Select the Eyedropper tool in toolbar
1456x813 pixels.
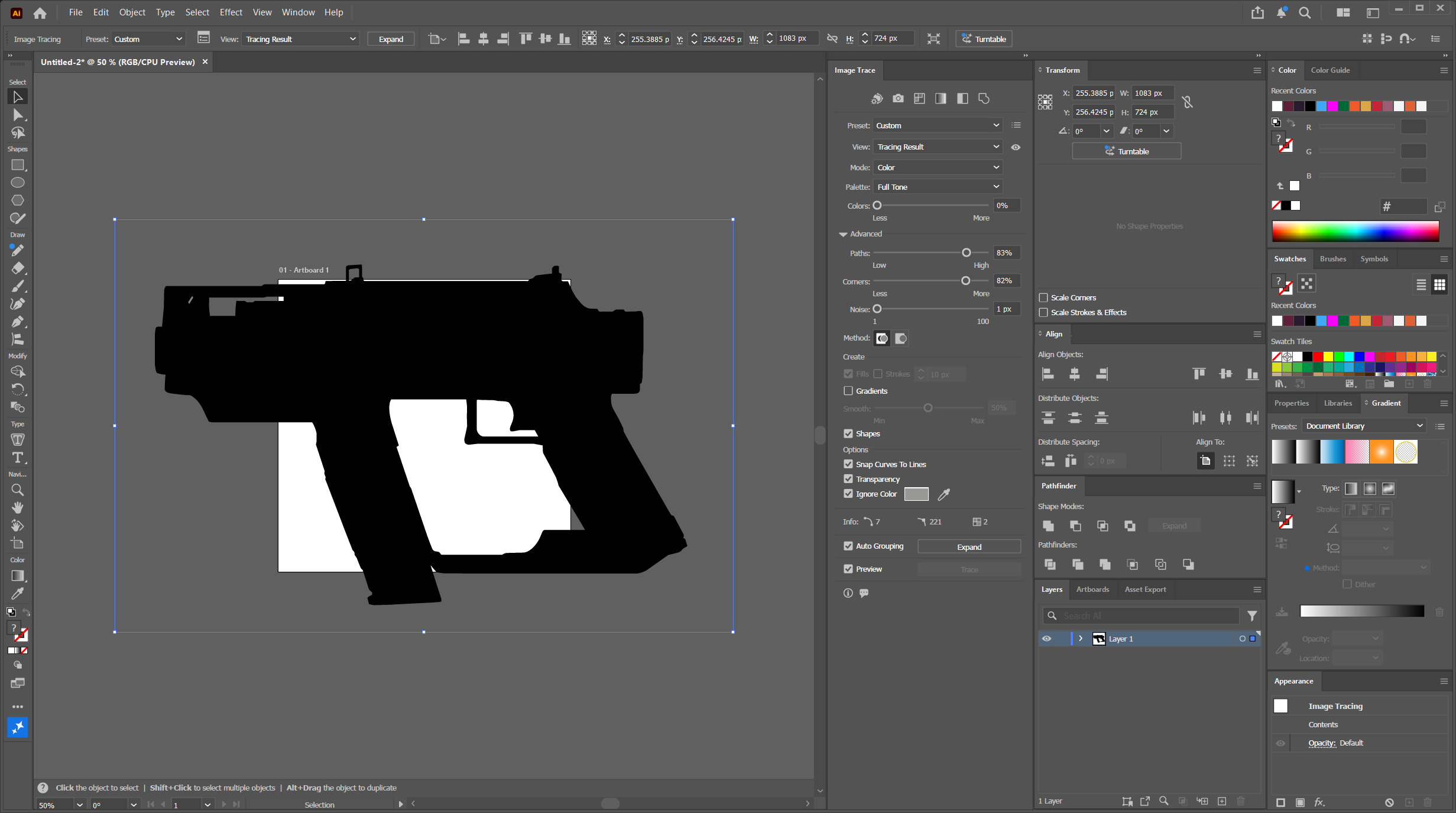(18, 594)
